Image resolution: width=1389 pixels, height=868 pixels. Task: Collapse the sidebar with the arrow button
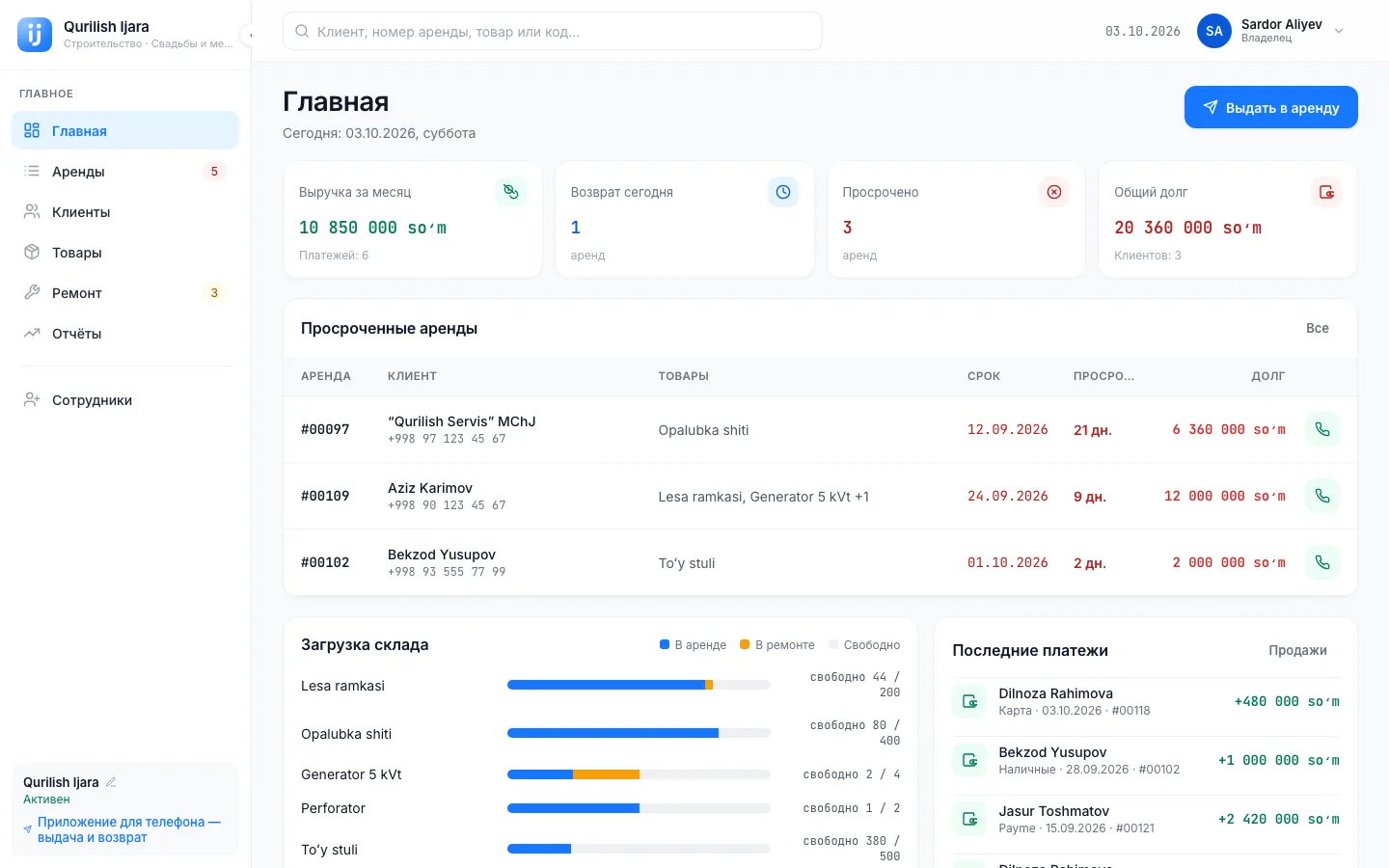[248, 35]
